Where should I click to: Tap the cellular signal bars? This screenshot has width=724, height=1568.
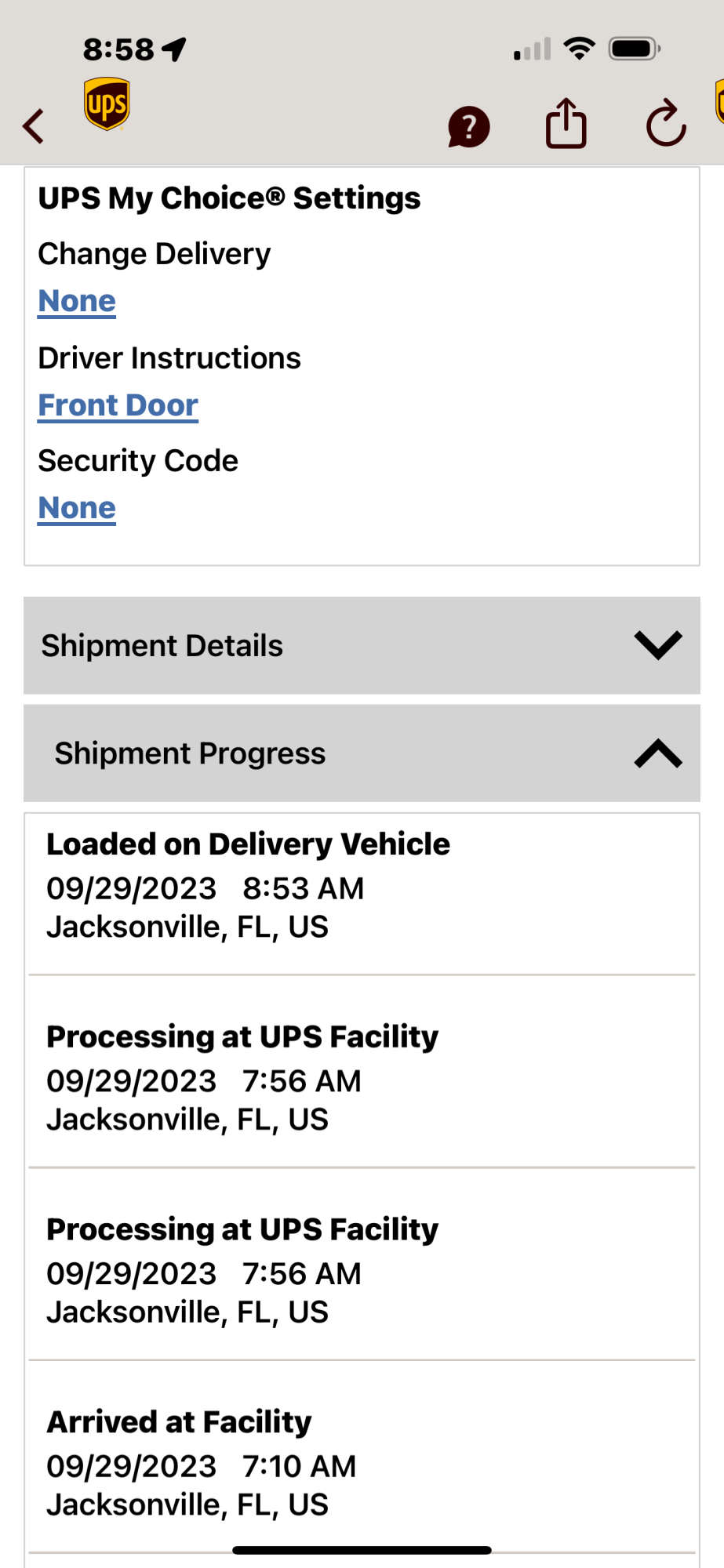click(533, 50)
